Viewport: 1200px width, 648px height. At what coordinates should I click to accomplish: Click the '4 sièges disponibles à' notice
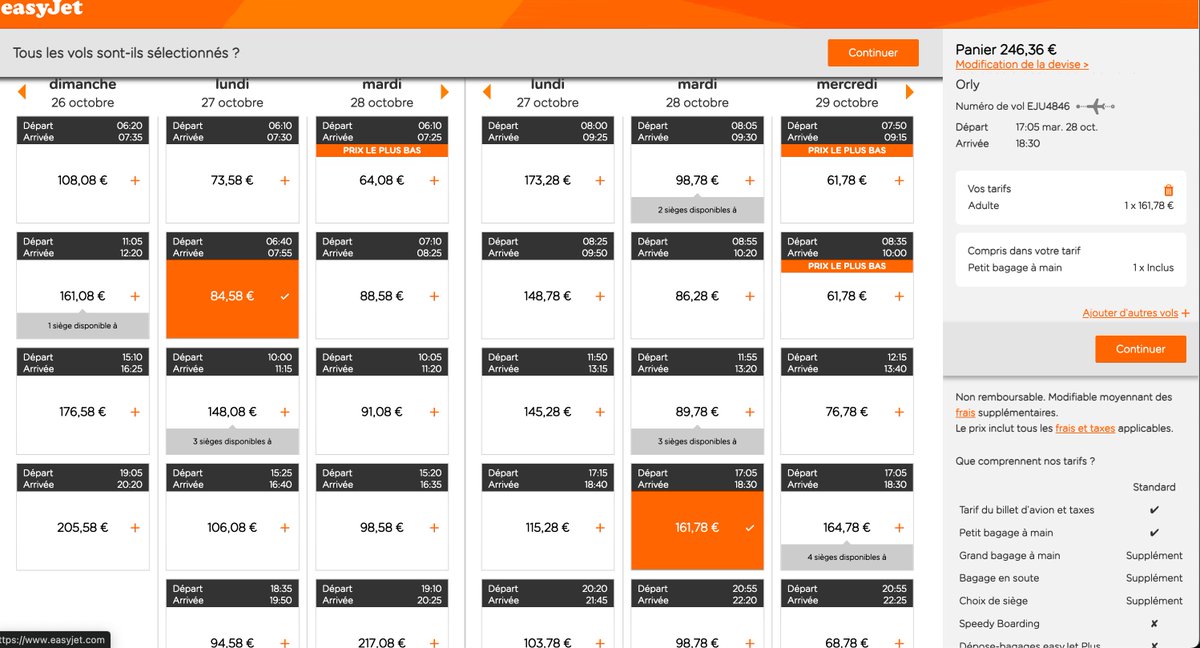tap(847, 557)
